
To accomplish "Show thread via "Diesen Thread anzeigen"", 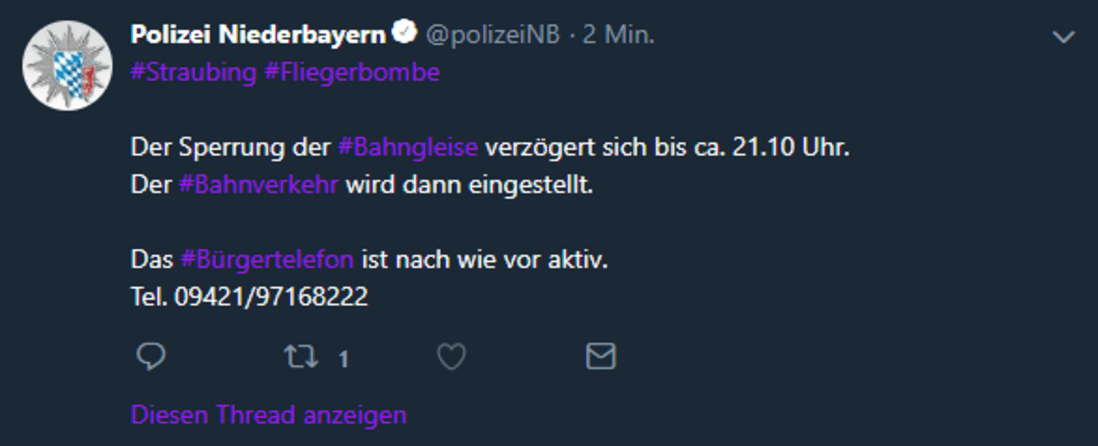I will (269, 415).
